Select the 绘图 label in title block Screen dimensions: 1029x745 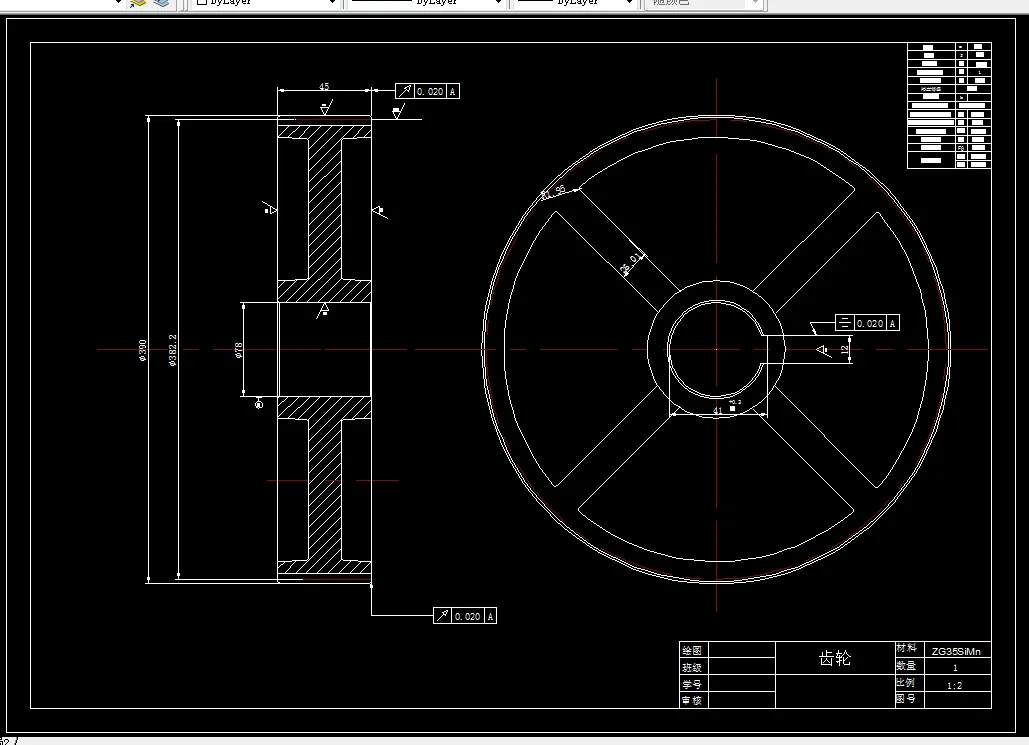[x=692, y=650]
